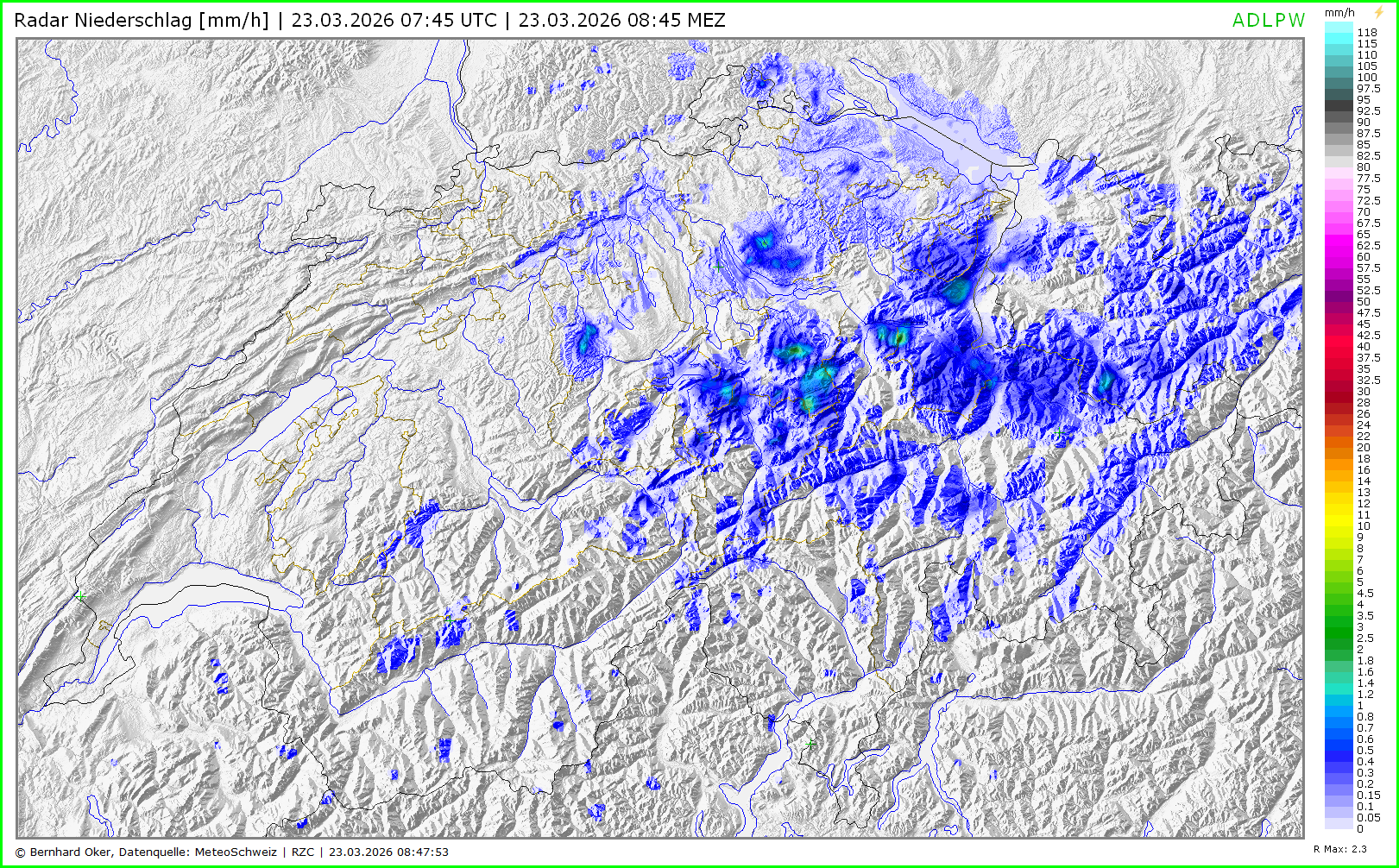
Task: Pick the 10 mm/h yellow legend swatch
Action: (x=1339, y=526)
